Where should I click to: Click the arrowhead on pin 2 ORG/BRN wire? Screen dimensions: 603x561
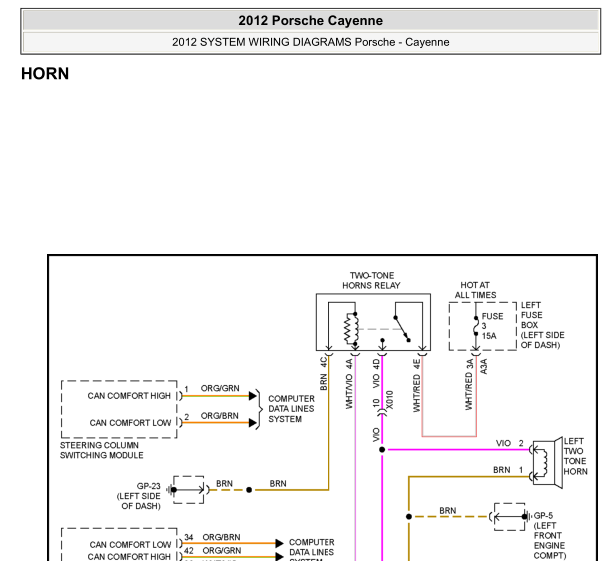(253, 423)
